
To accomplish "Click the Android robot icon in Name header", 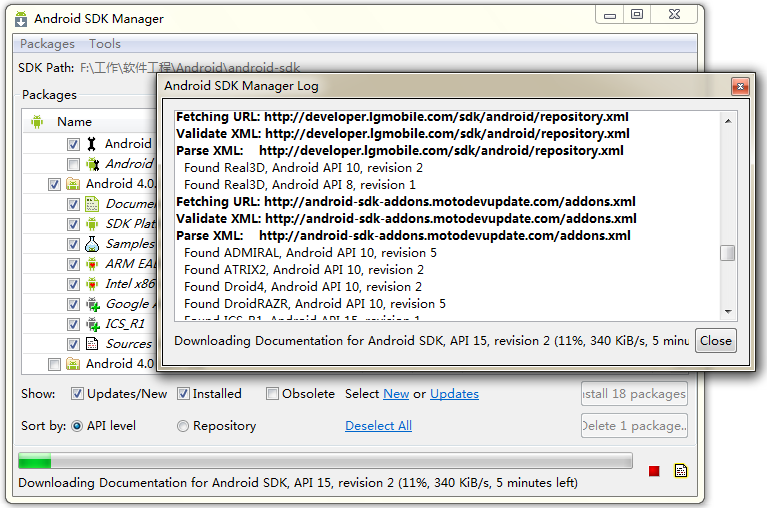I will click(37, 121).
